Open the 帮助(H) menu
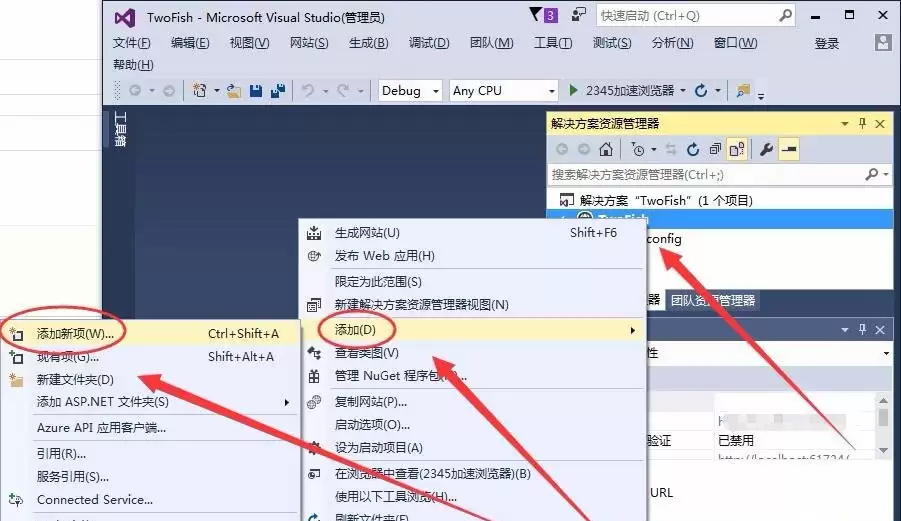The width and height of the screenshot is (901, 521). [133, 64]
